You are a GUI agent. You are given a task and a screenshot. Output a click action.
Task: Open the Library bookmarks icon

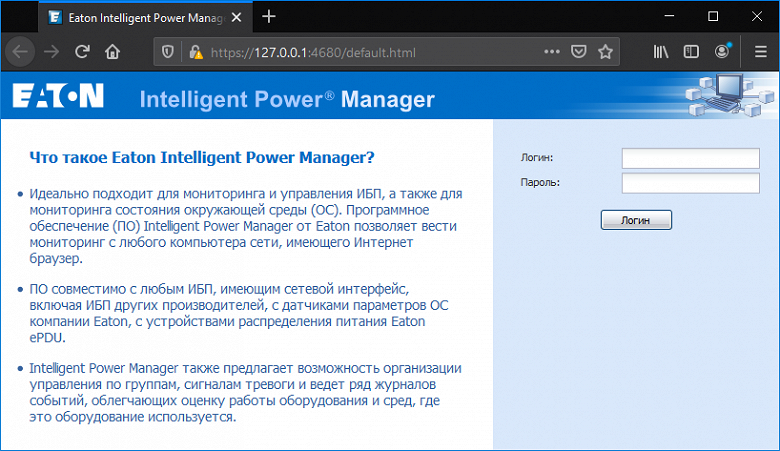click(661, 52)
